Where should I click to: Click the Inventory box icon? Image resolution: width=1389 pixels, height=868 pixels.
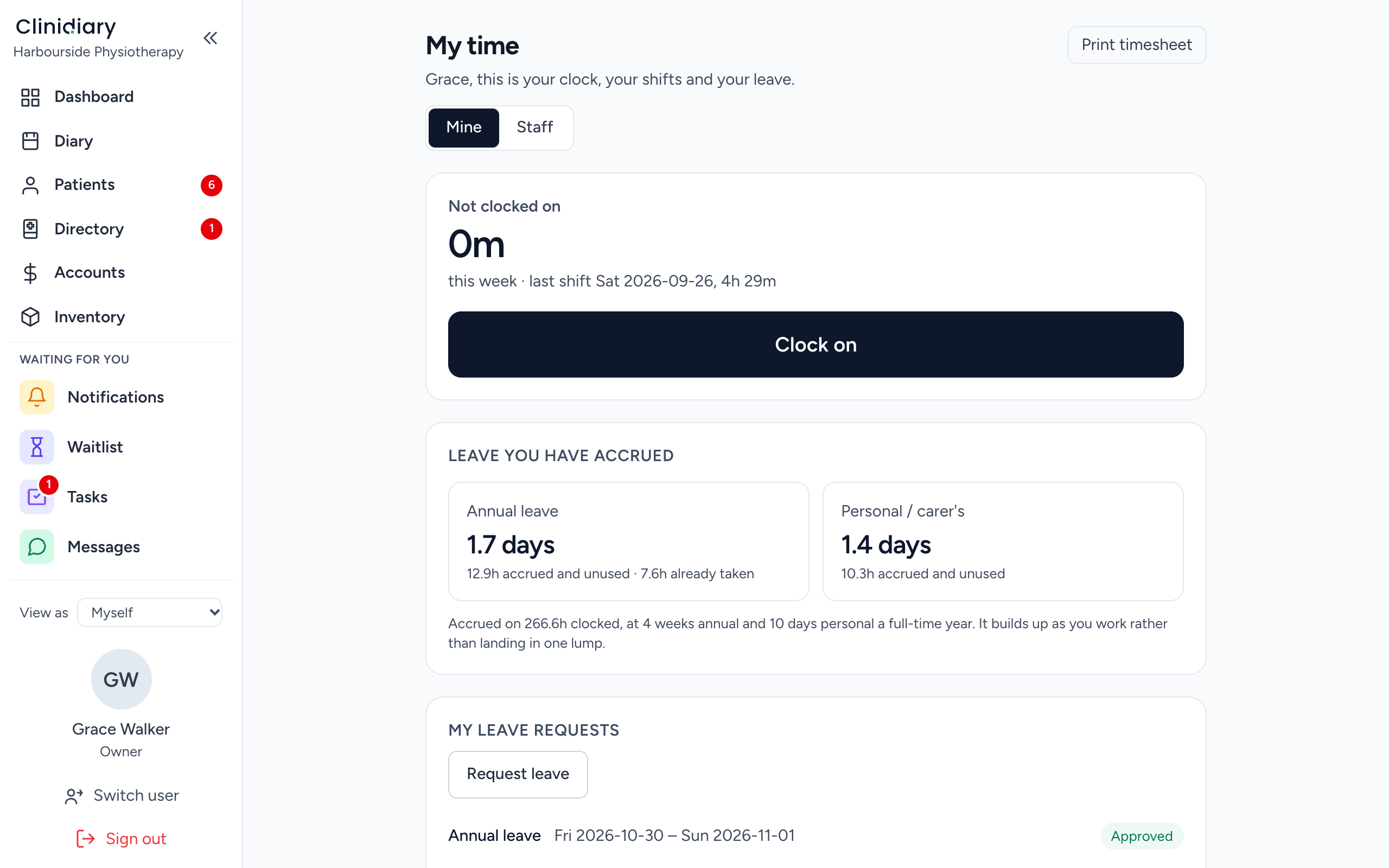point(30,317)
